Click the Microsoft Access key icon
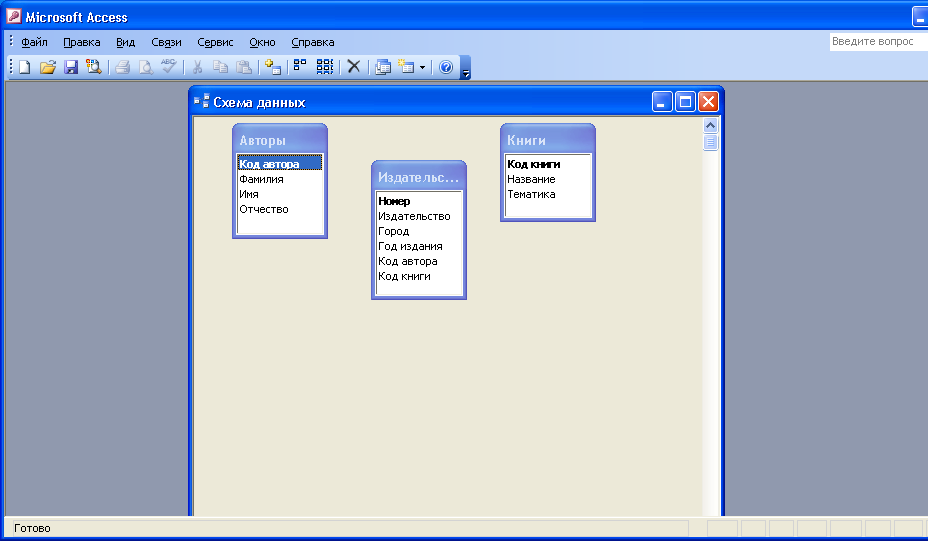The width and height of the screenshot is (928, 541). (14, 17)
